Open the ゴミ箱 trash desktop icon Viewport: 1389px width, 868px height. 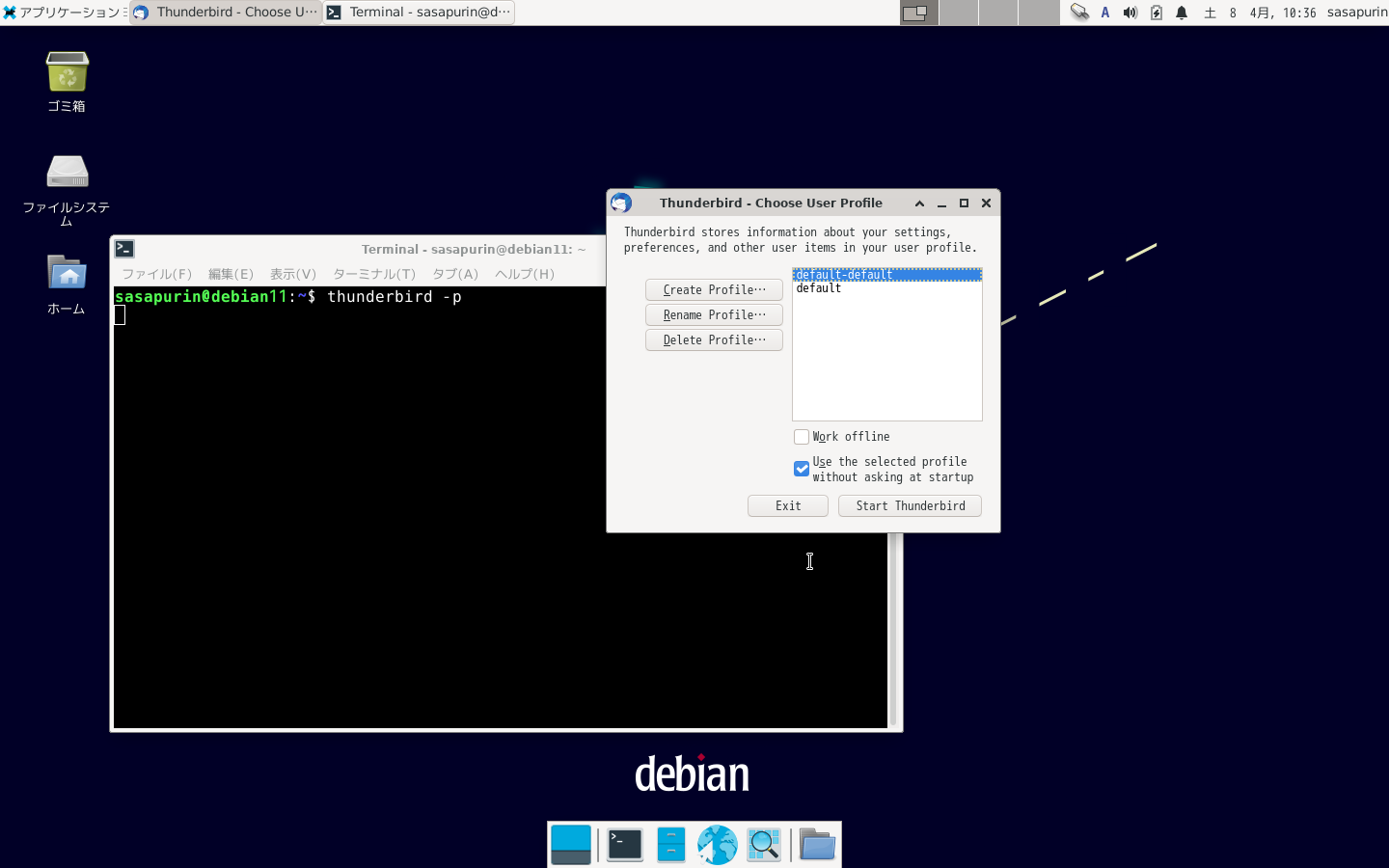tap(67, 82)
